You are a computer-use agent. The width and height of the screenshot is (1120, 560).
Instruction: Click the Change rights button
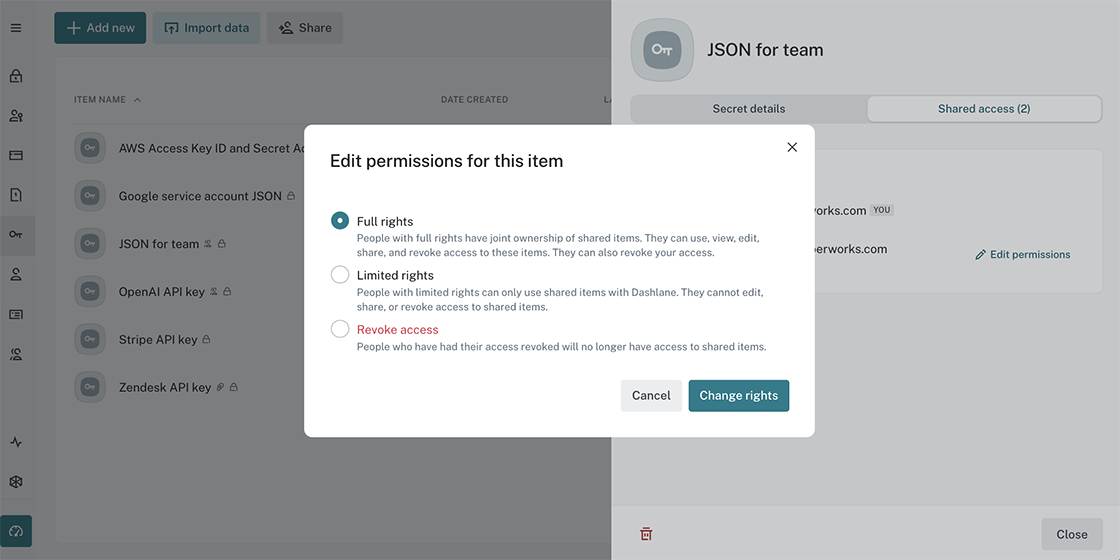click(739, 396)
